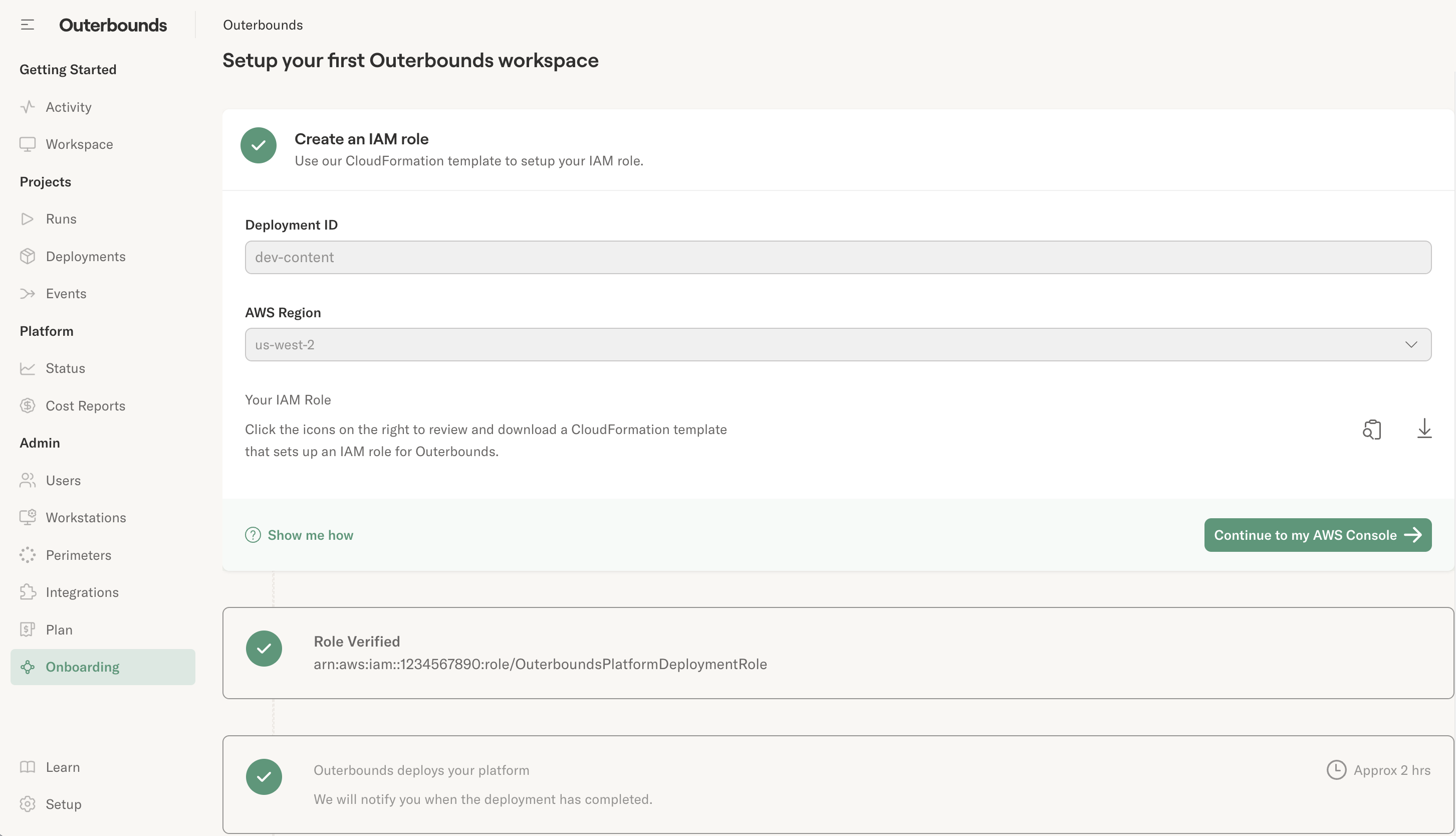
Task: Open Integrations admin page
Action: pos(103,592)
